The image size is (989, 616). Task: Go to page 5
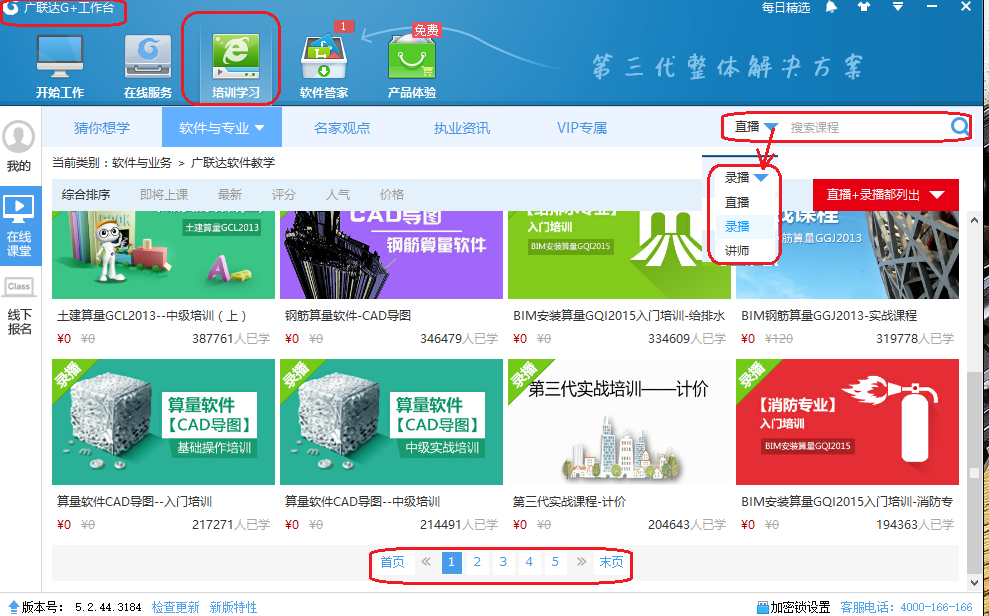(554, 562)
